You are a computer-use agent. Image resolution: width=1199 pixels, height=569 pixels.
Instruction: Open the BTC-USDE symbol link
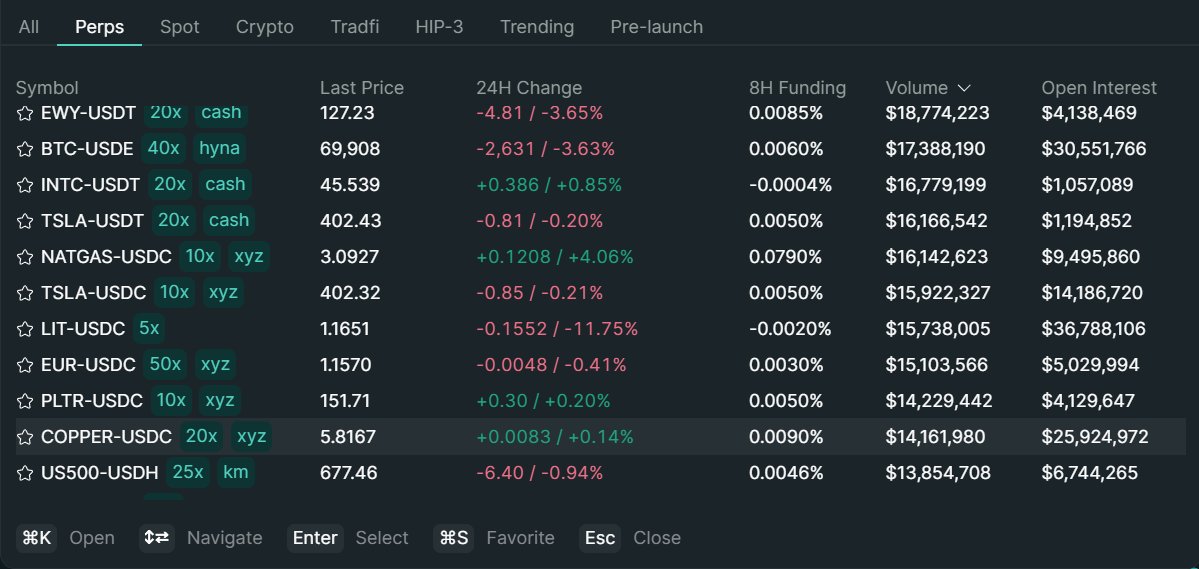(87, 149)
